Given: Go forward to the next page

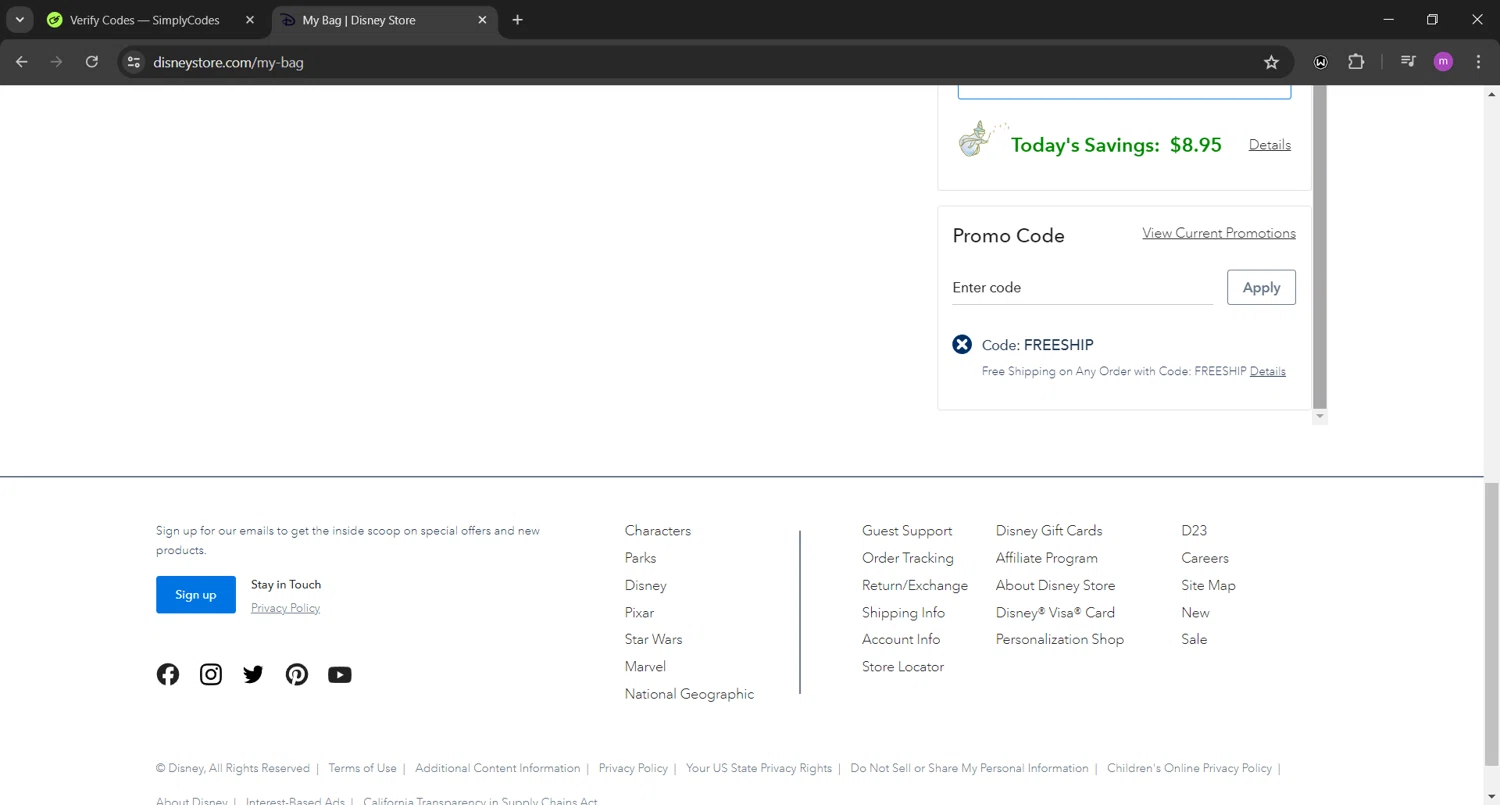Looking at the screenshot, I should tap(57, 62).
